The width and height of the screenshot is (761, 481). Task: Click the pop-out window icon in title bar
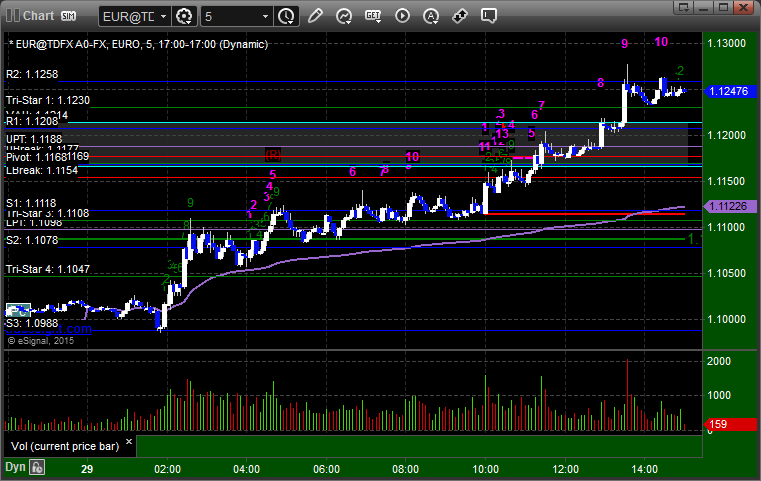[x=684, y=7]
